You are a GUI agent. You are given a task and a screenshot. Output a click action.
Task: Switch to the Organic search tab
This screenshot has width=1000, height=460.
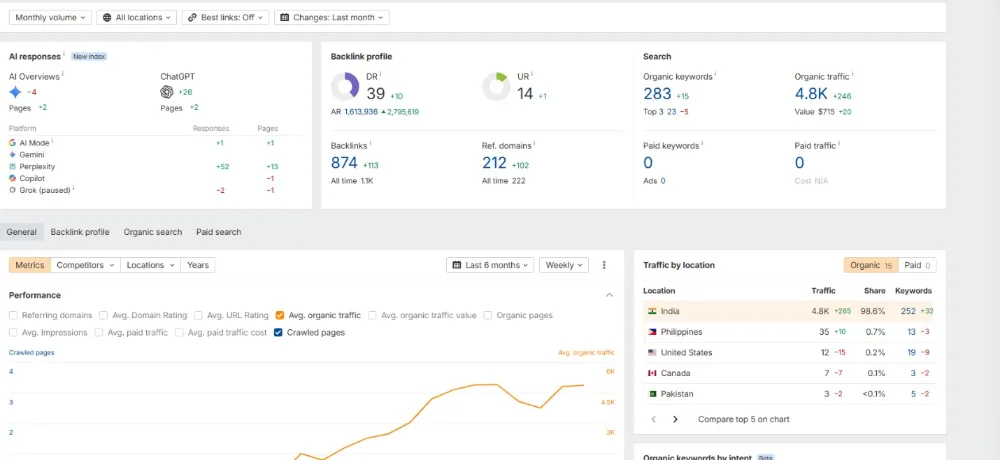[152, 232]
